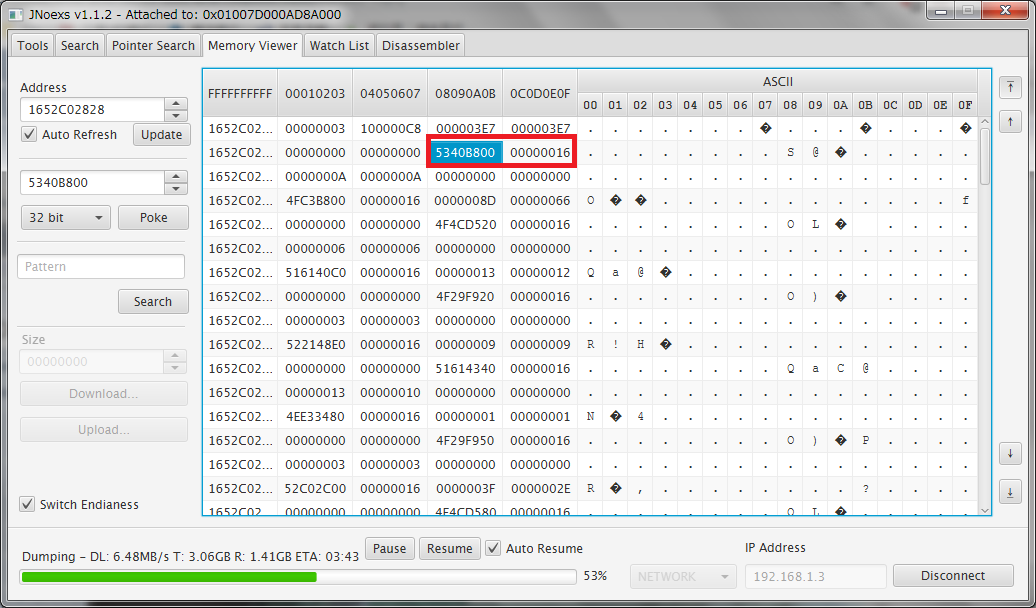Select memory cell 4F4CD520
The height and width of the screenshot is (608, 1036).
click(465, 225)
